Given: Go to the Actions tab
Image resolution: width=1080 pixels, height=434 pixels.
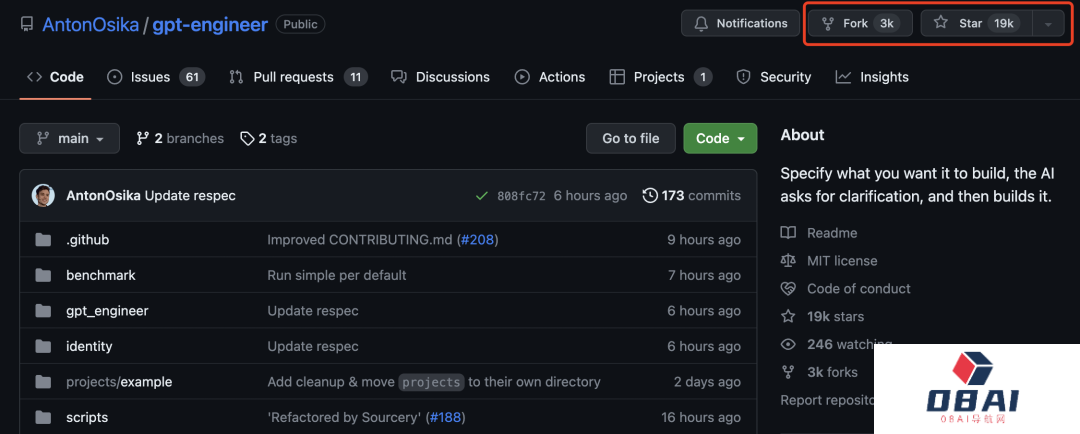Looking at the screenshot, I should click(549, 77).
